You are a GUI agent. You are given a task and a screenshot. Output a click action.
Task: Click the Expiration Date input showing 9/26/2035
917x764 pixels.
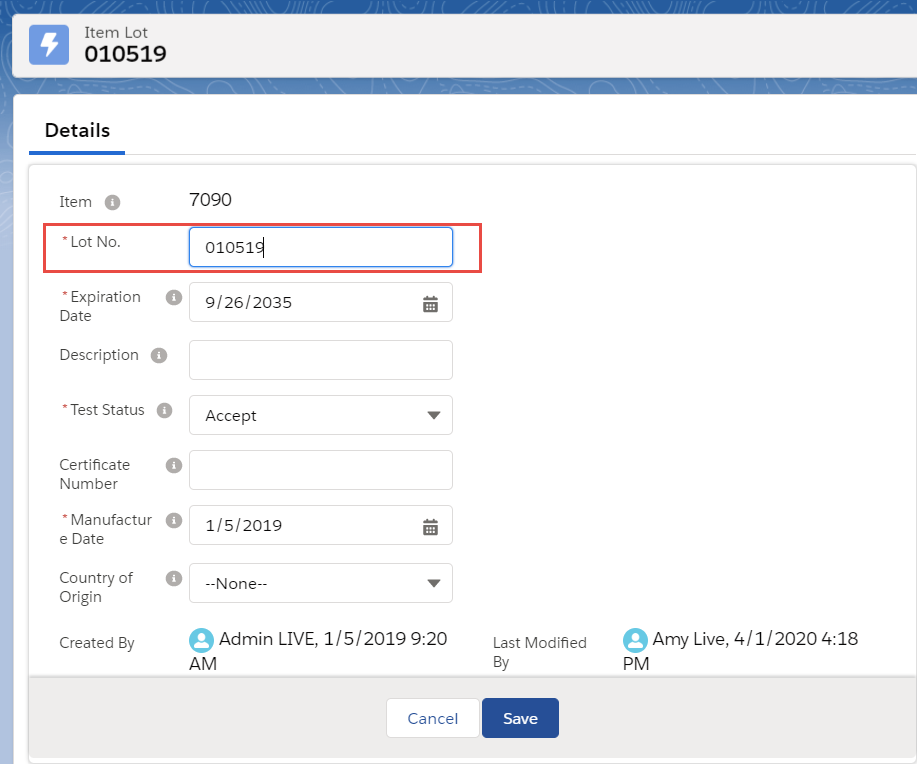[320, 302]
